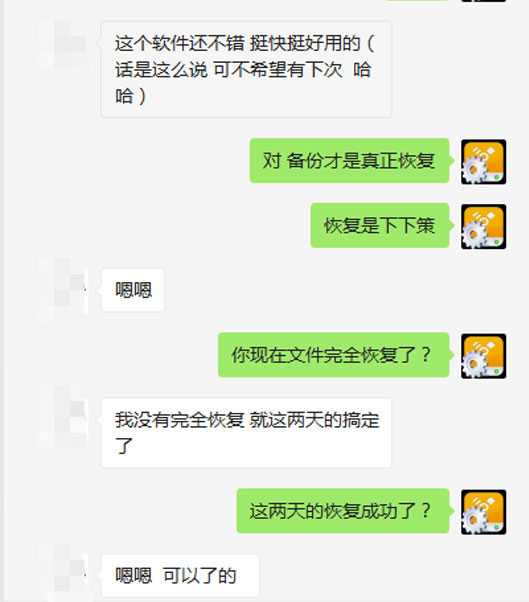529x602 pixels.
Task: Click the grey left edge strip of chat
Action: 2,301
